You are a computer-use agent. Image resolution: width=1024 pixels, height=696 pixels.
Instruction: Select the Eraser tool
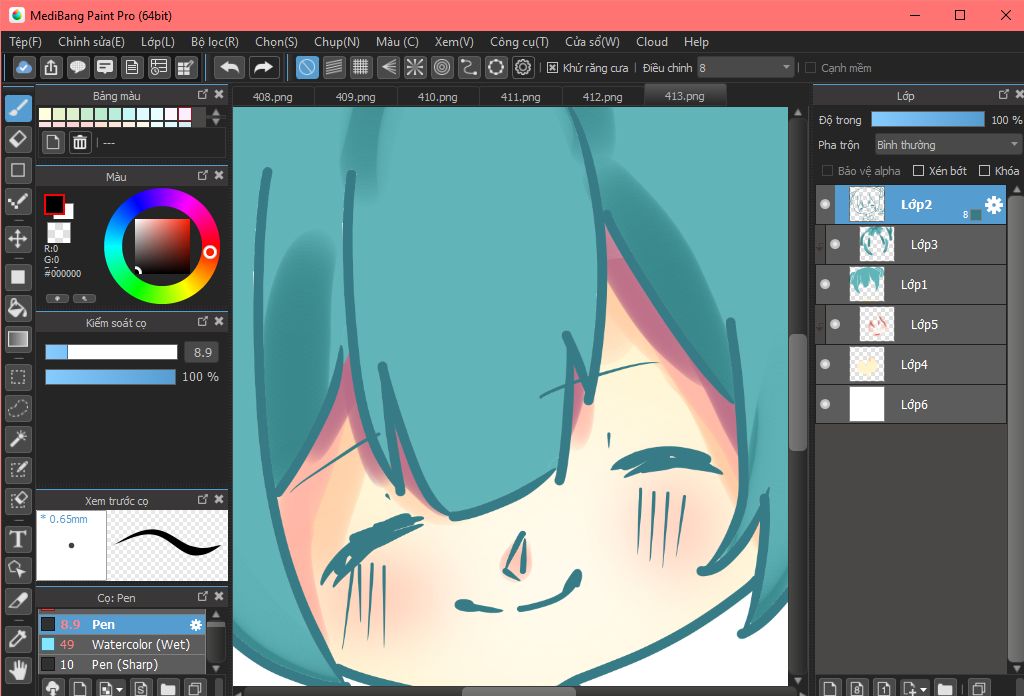pos(18,139)
